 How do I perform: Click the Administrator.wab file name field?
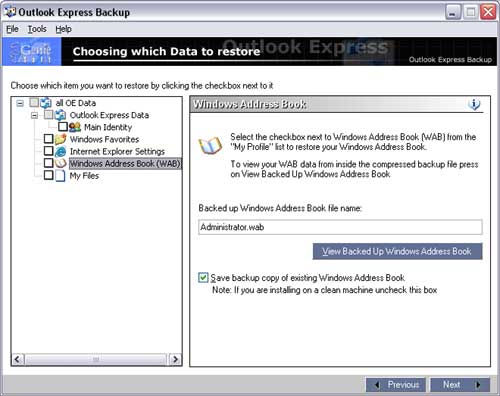click(x=340, y=227)
